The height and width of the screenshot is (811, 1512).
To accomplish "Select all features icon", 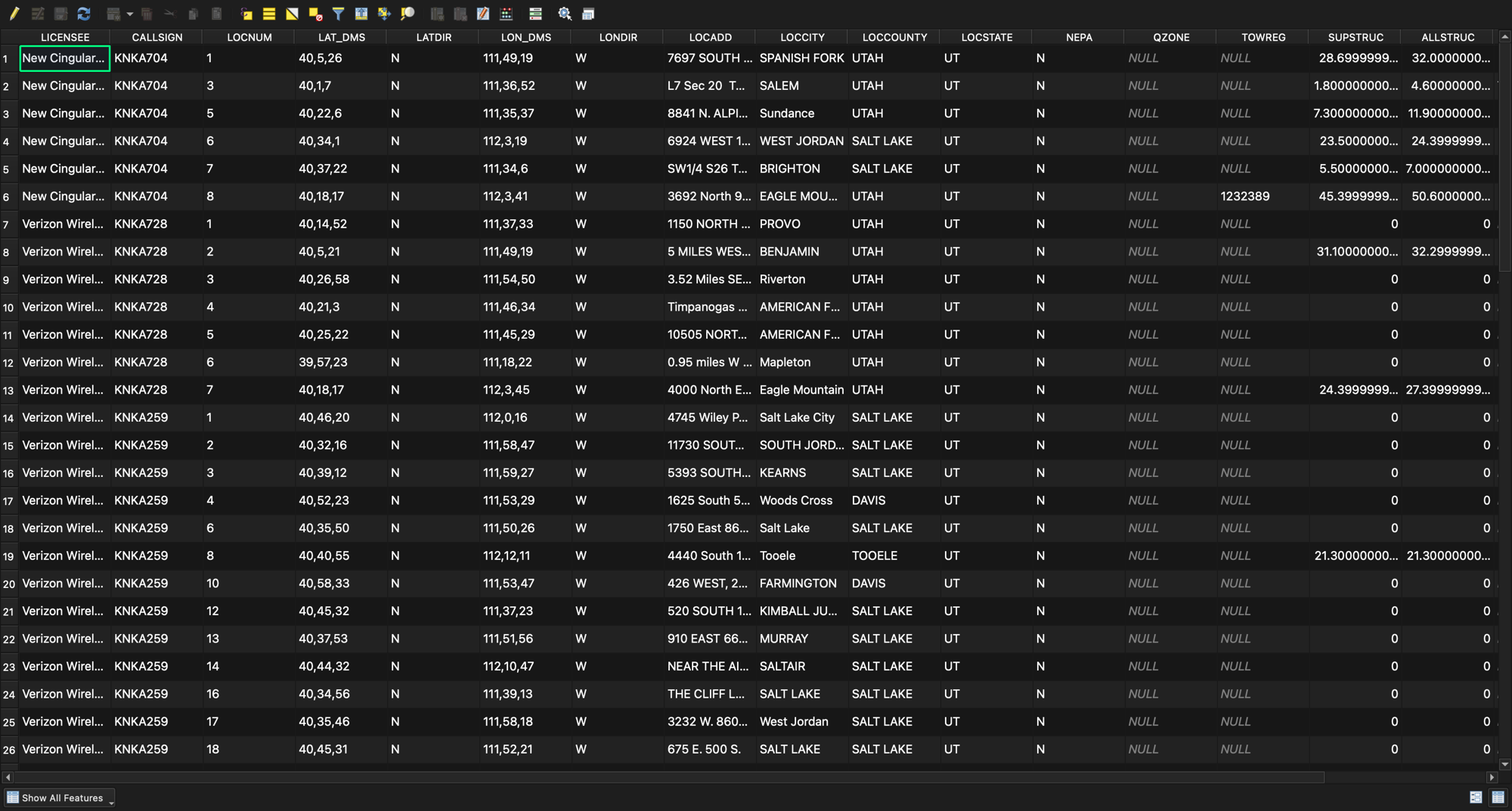I will (269, 14).
